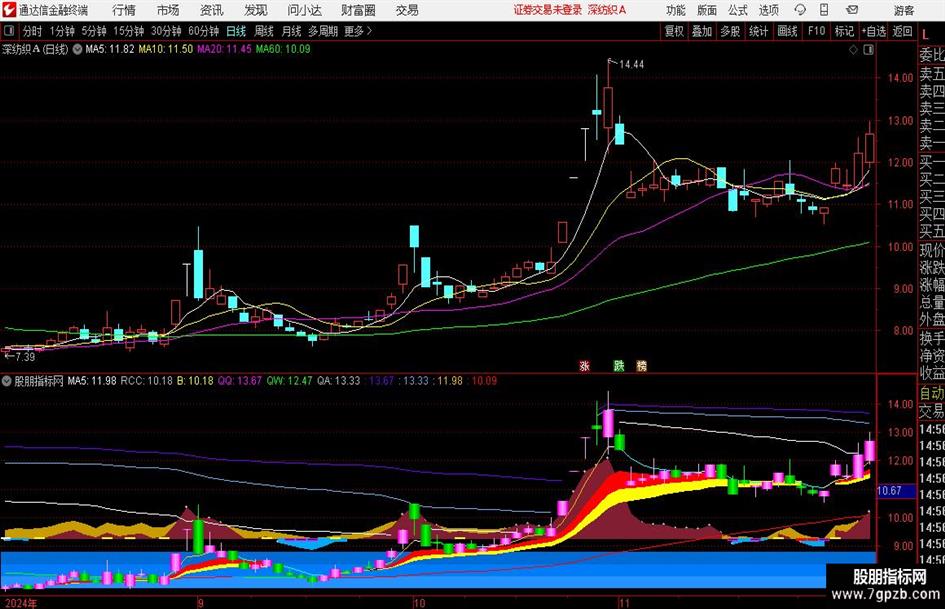Add stock with +自选 button

point(874,31)
